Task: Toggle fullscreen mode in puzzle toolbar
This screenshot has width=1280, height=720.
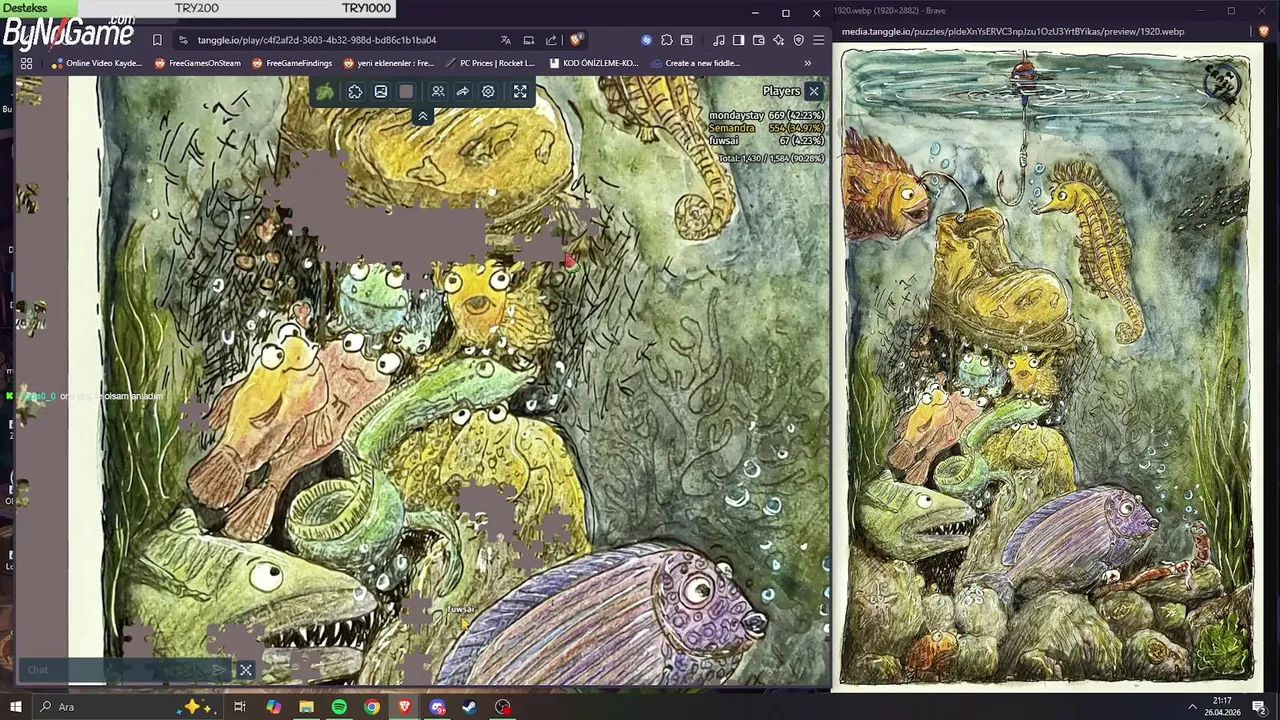Action: click(x=520, y=92)
